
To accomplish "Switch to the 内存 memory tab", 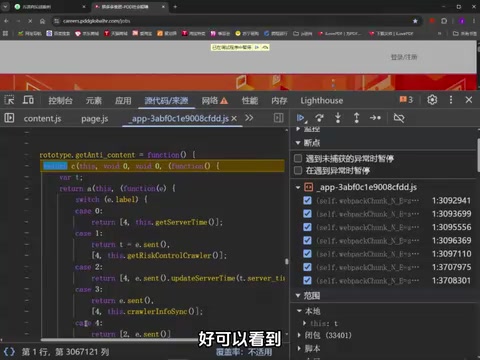I will [x=279, y=100].
